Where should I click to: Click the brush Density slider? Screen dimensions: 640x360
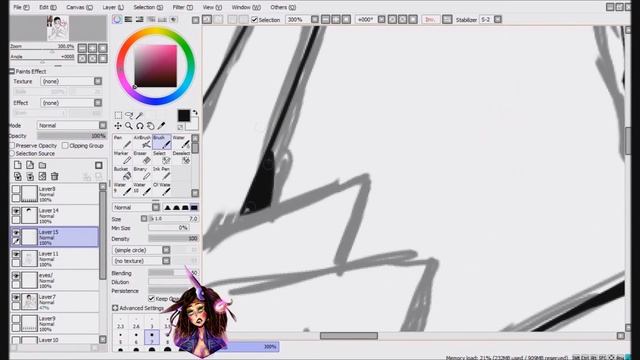(173, 239)
